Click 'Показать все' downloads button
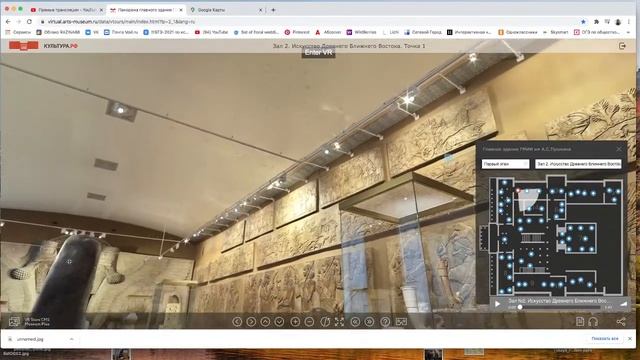 click(x=605, y=338)
